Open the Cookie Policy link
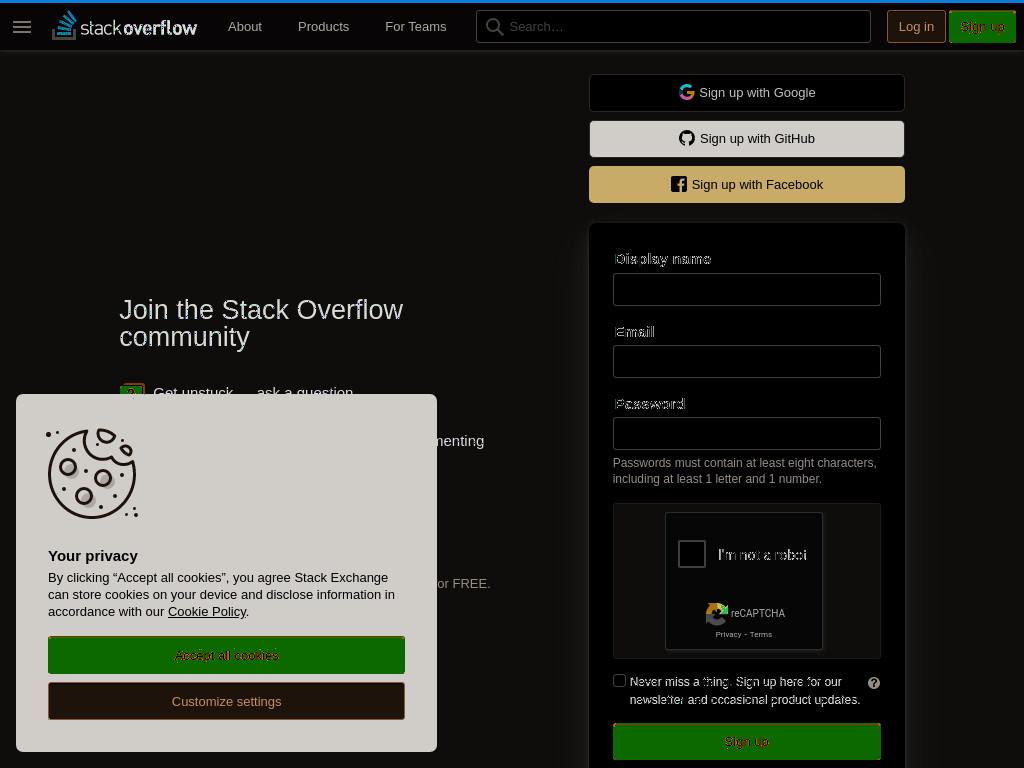Screen dimensions: 1024x768 [x=207, y=612]
